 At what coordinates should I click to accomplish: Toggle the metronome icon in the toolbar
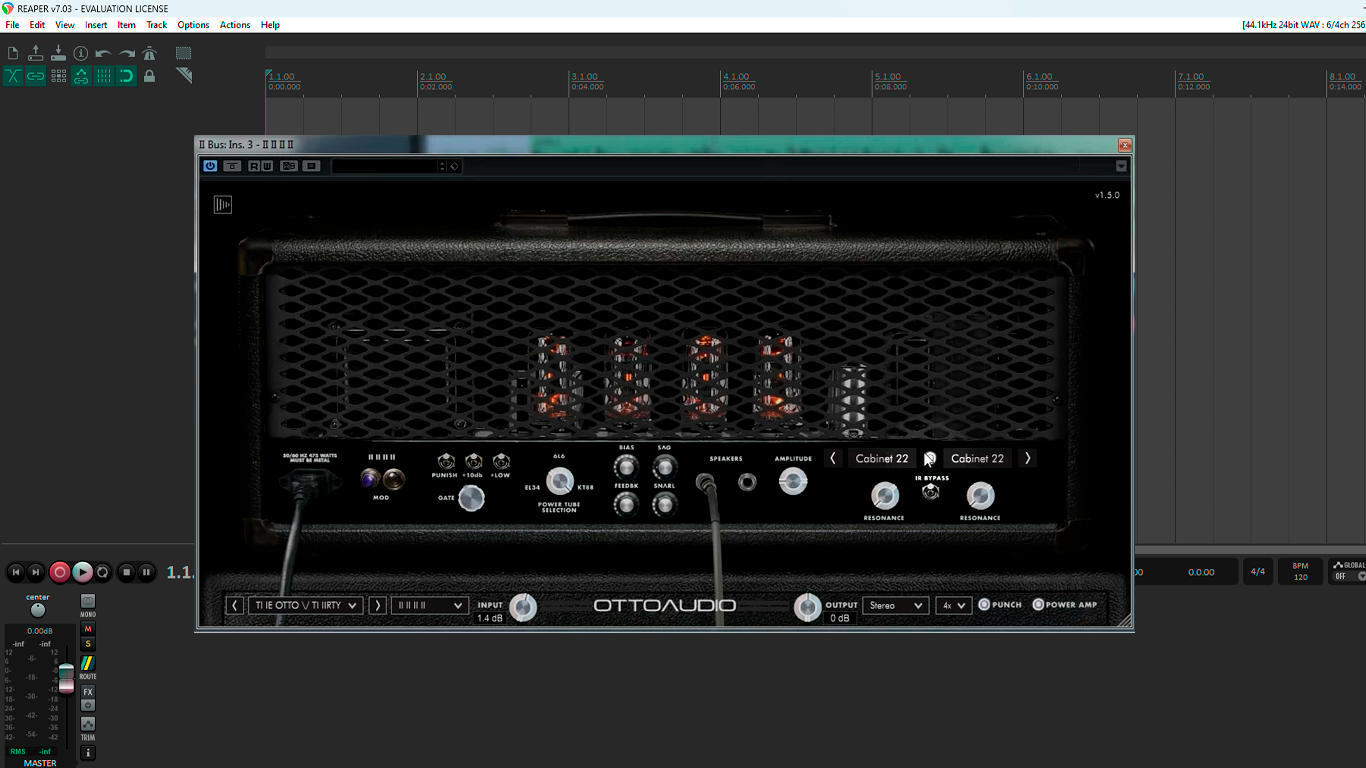[x=150, y=53]
